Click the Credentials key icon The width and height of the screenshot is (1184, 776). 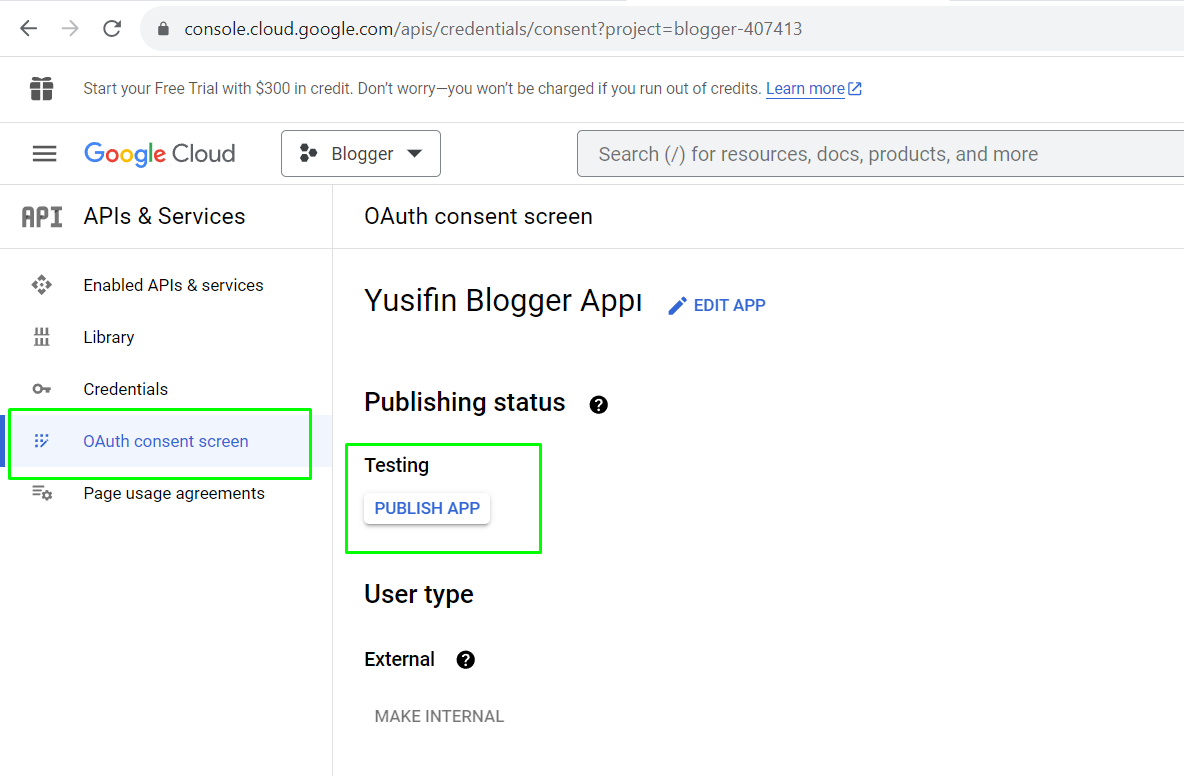coord(42,389)
